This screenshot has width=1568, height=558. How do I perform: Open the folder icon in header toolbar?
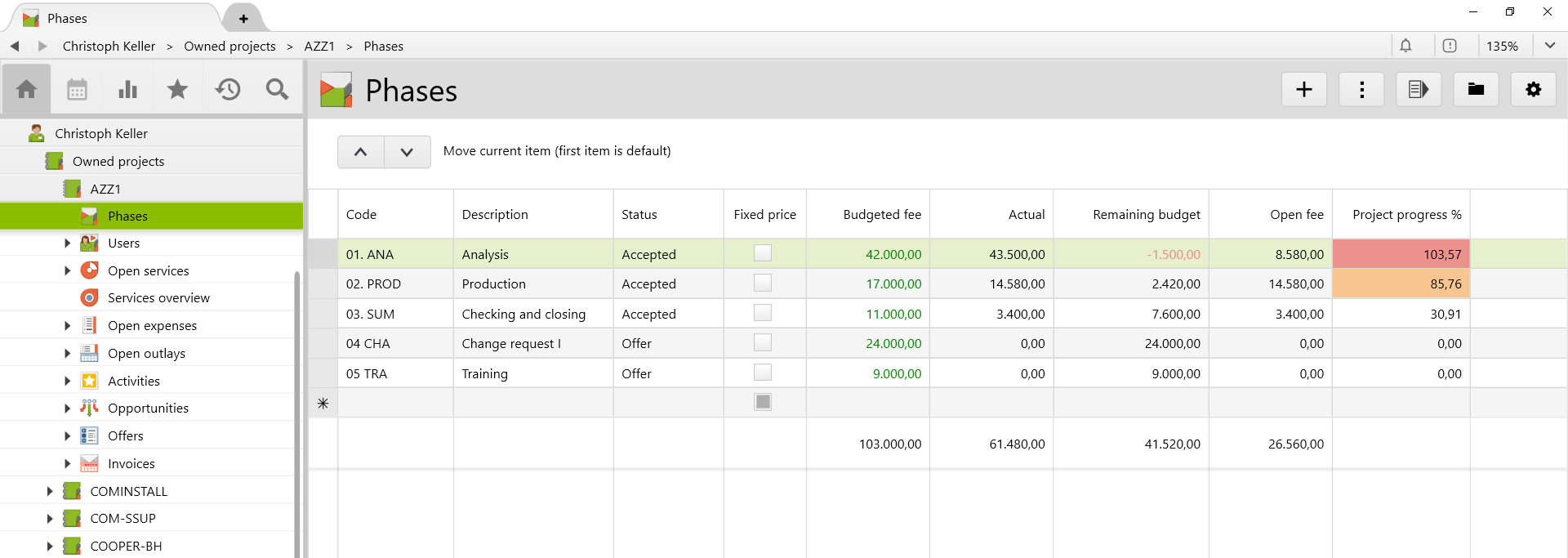(1476, 90)
